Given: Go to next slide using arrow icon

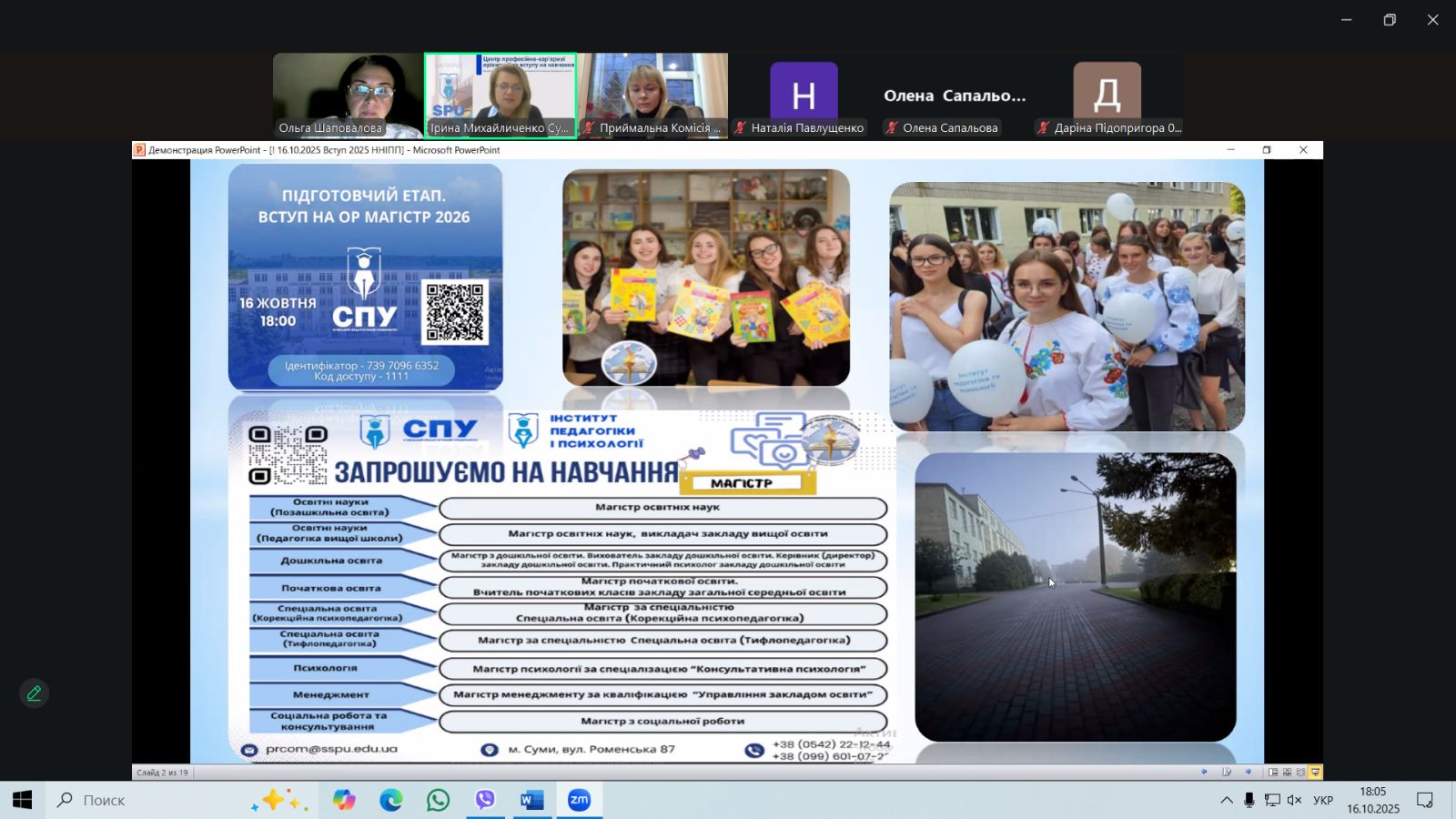Looking at the screenshot, I should (1248, 772).
